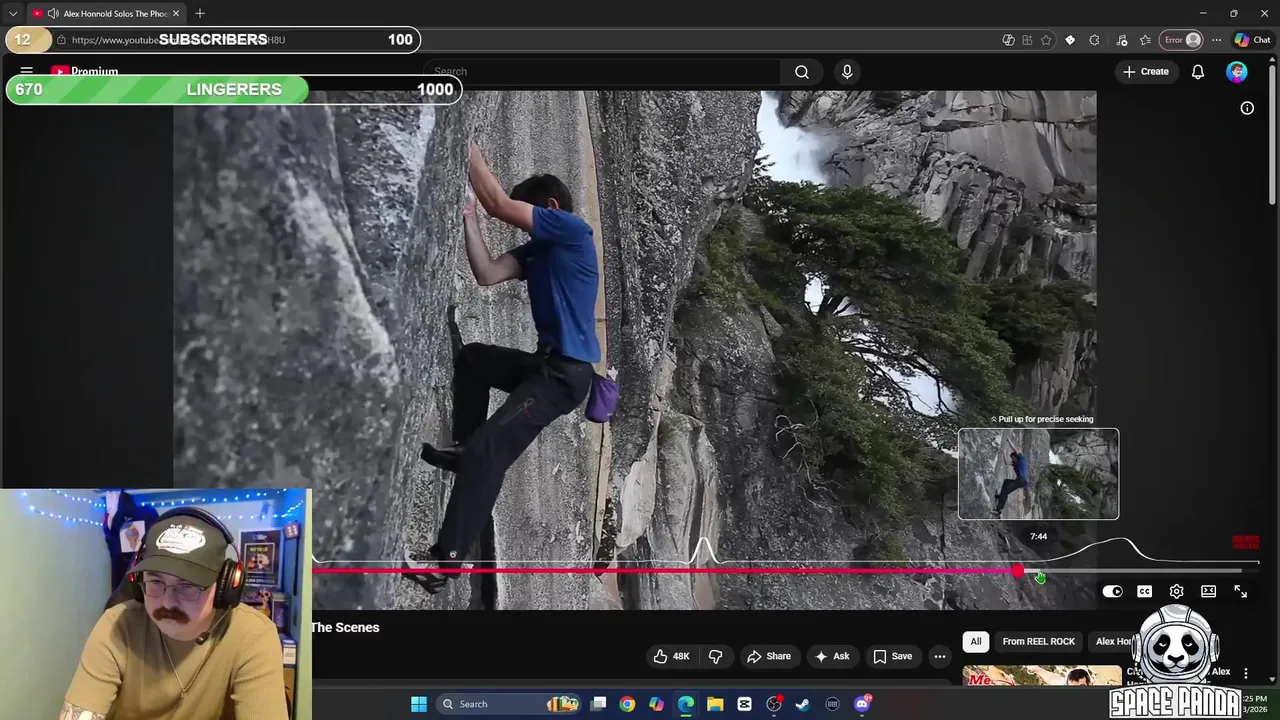The width and height of the screenshot is (1280, 720).
Task: Toggle closed captions CC button
Action: tap(1144, 591)
